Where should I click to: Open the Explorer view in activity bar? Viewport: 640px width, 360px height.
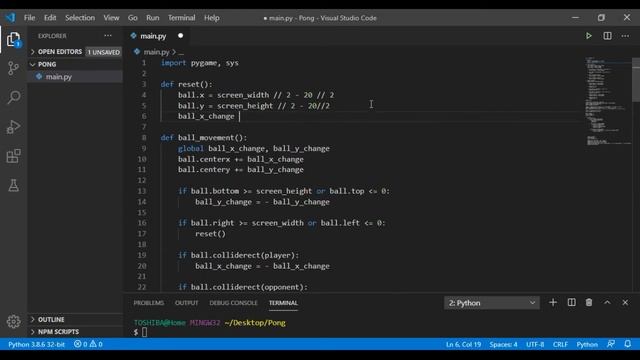pyautogui.click(x=13, y=40)
